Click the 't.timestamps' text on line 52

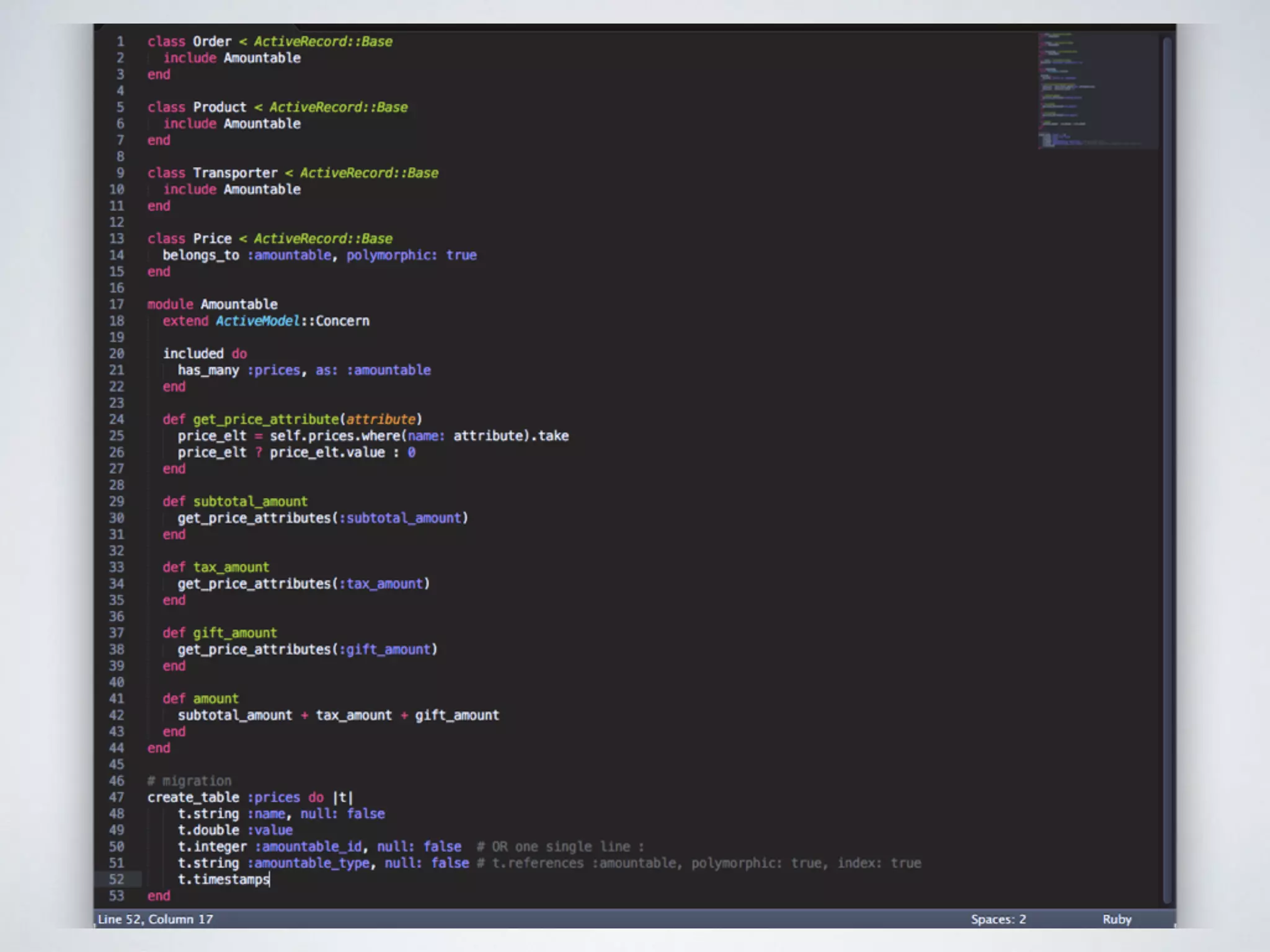click(223, 879)
